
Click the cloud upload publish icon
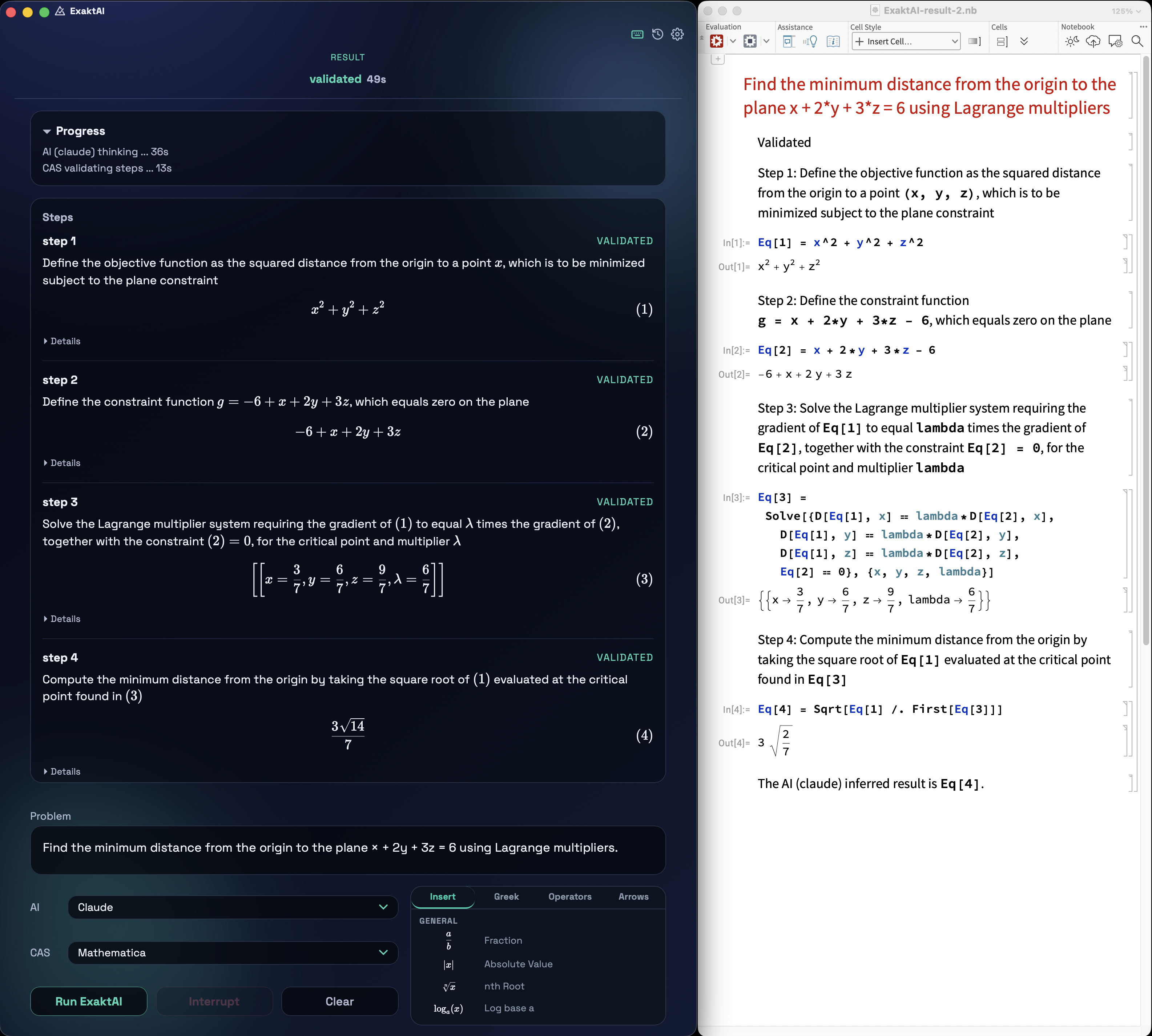coord(1093,41)
